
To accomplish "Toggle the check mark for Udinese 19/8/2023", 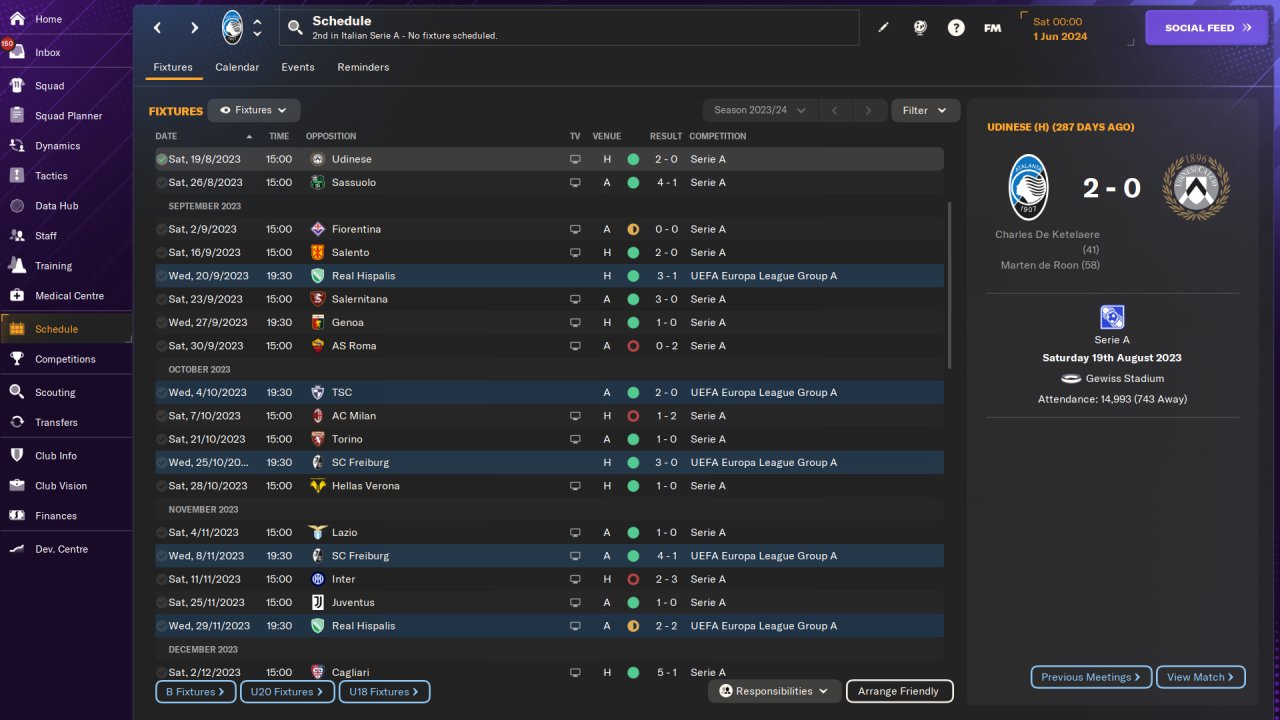I will pos(161,159).
